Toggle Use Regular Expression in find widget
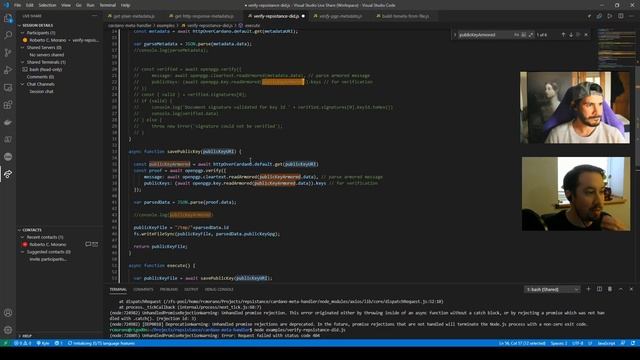This screenshot has height=360, width=640. (531, 35)
